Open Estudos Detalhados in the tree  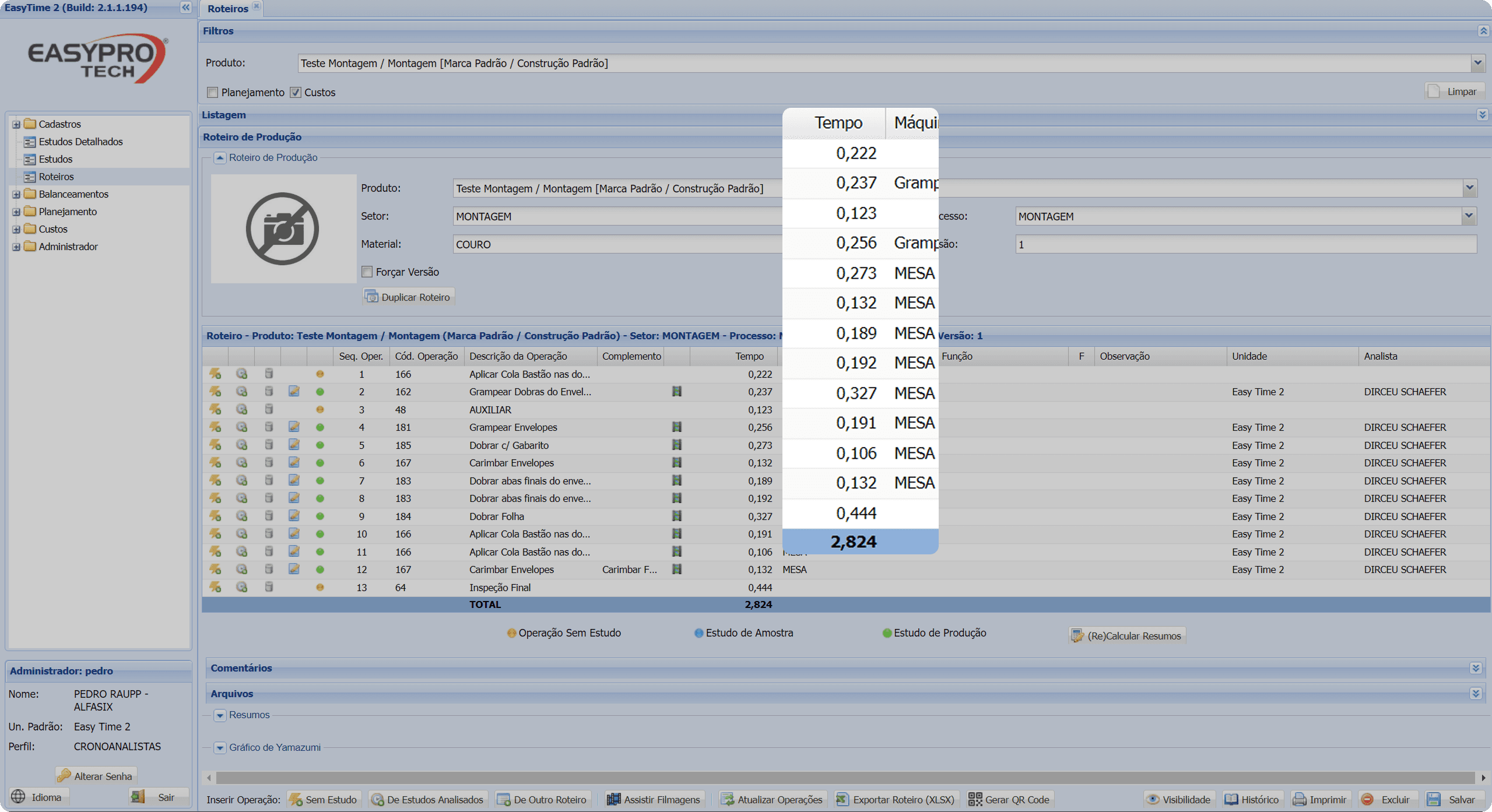(80, 142)
